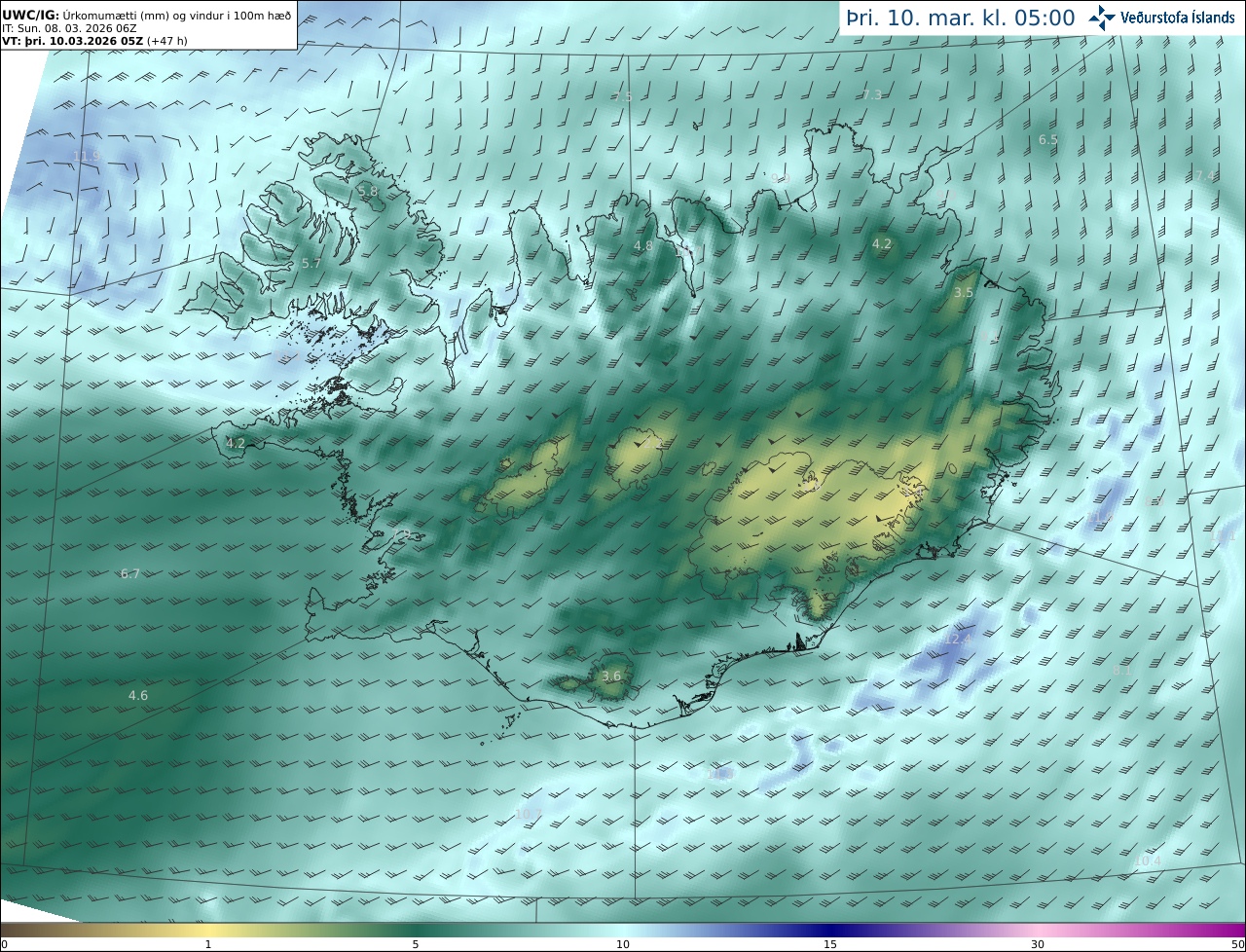Image resolution: width=1246 pixels, height=952 pixels.
Task: Click the 1 tick on the color scale
Action: [x=208, y=944]
